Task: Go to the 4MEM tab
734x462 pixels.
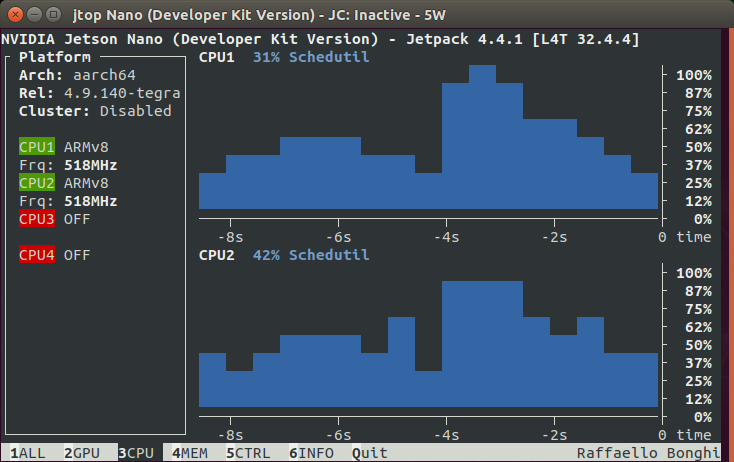Action: point(190,453)
